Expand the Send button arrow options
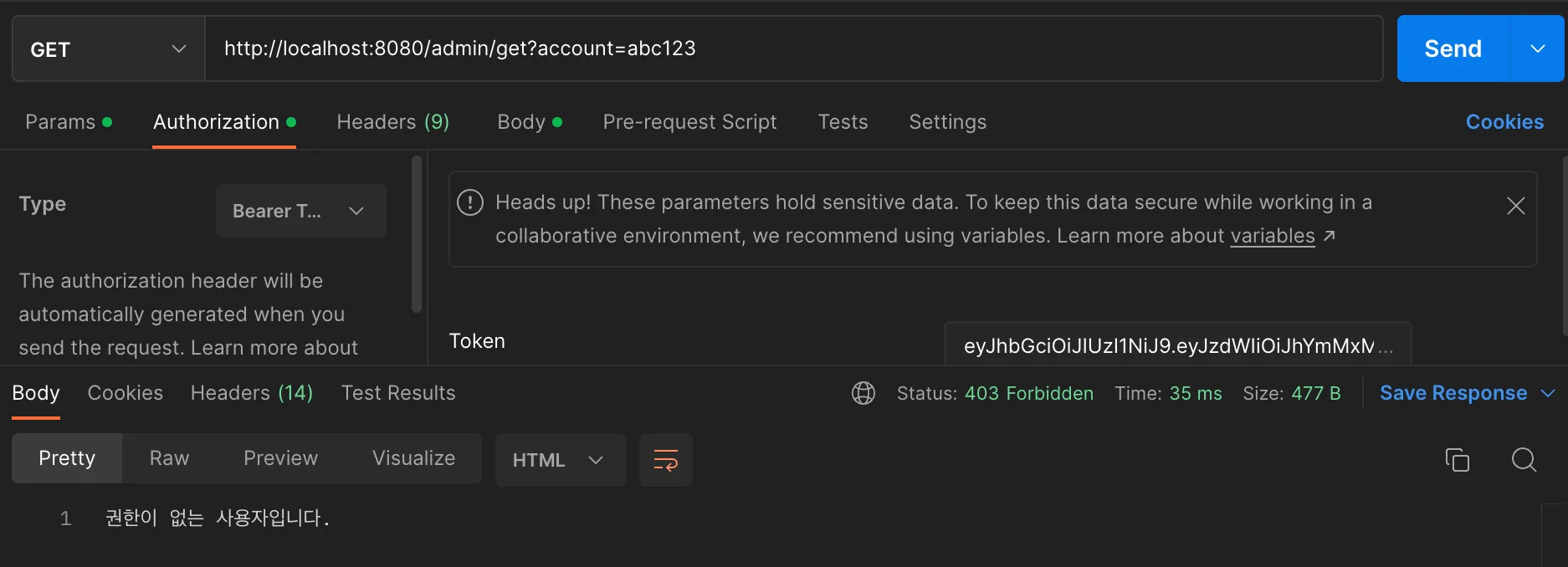Screen dimensions: 1568x567 pos(1537,49)
